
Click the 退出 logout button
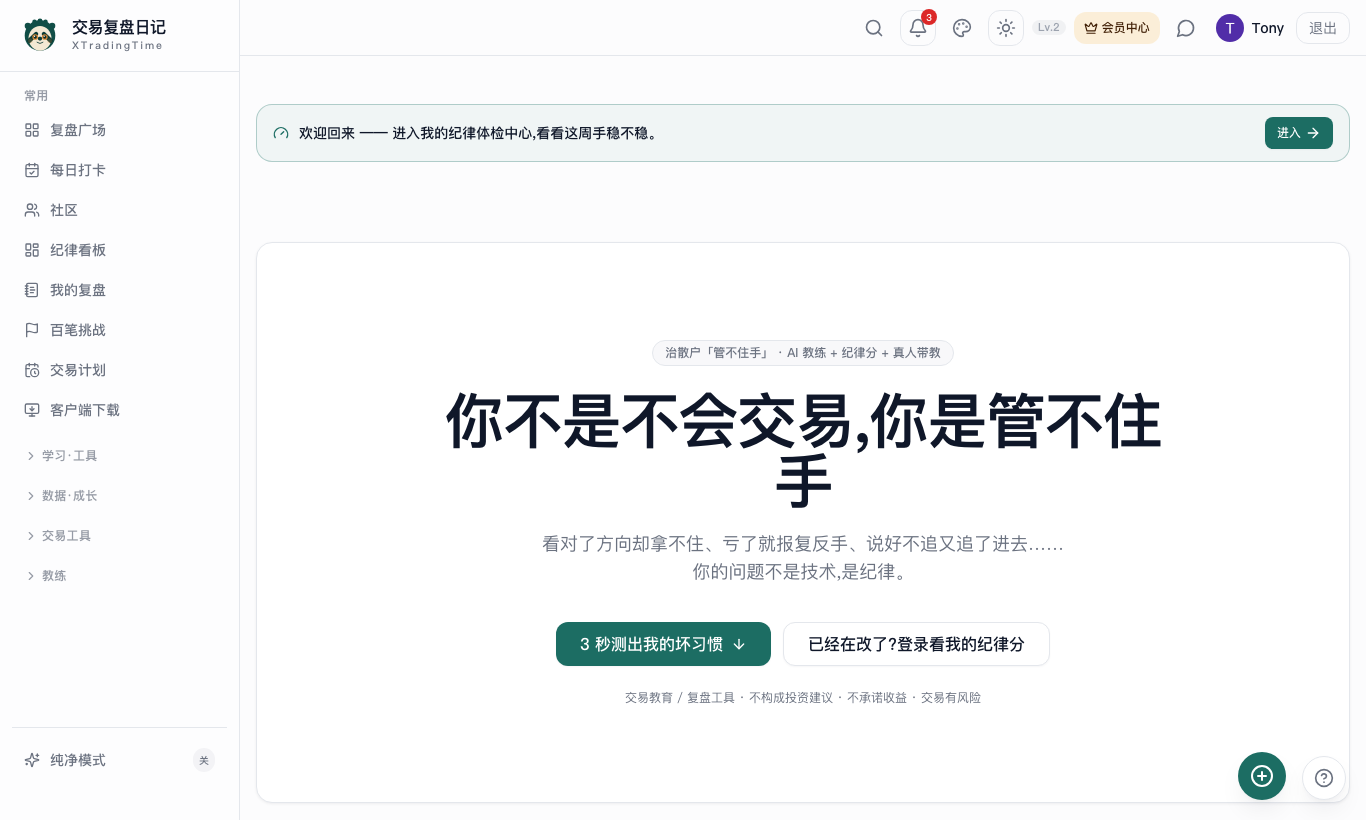1323,28
